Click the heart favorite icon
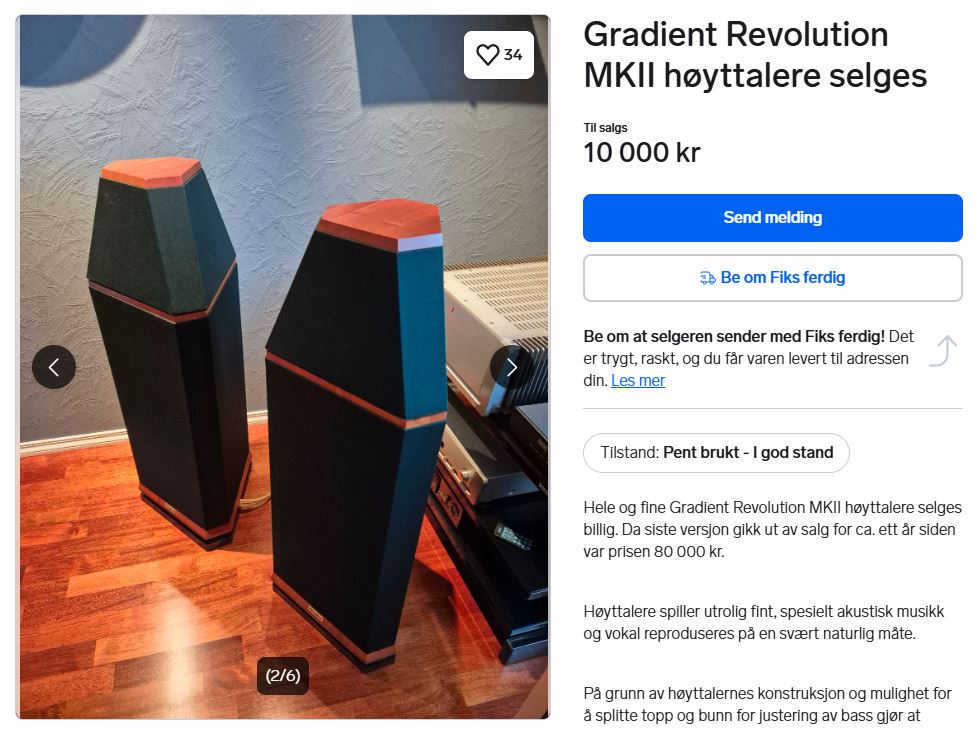 488,55
